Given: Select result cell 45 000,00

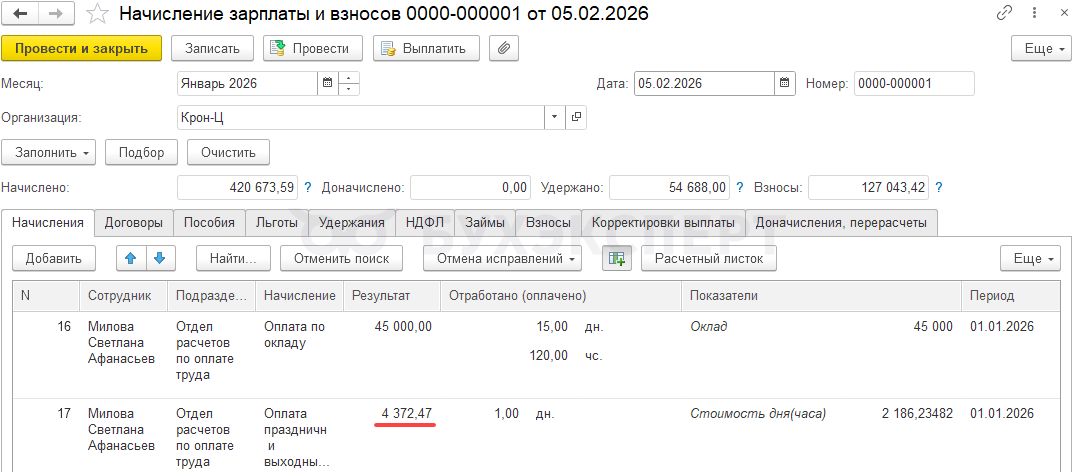Looking at the screenshot, I should [x=403, y=327].
